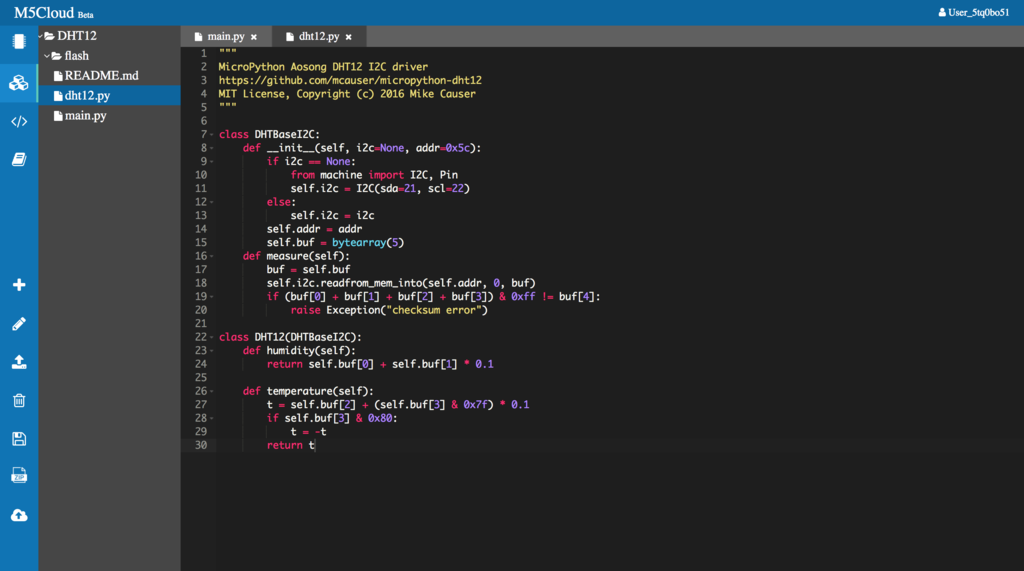
Task: Click 'checksum error' string on line 20
Action: (x=434, y=310)
